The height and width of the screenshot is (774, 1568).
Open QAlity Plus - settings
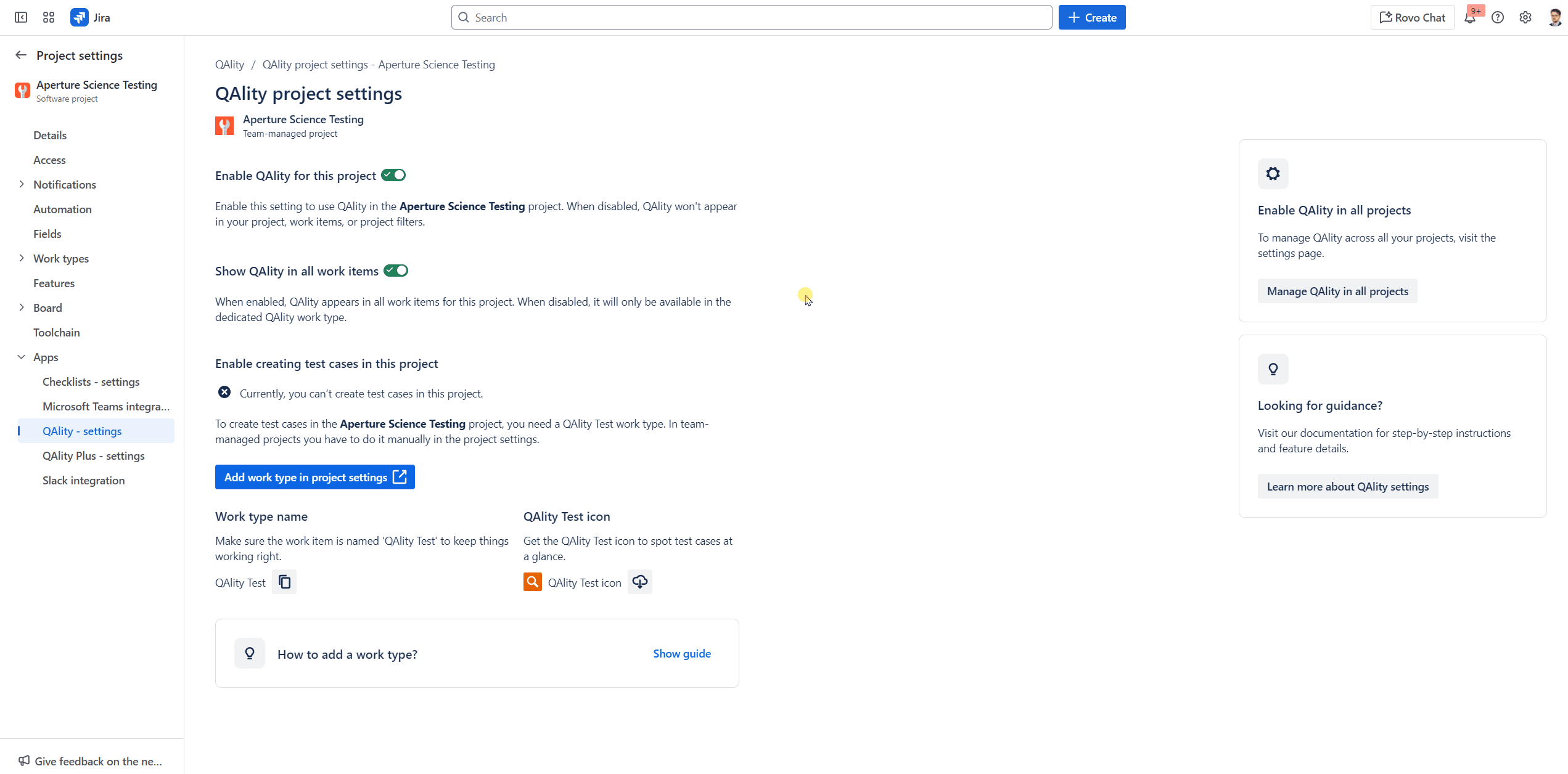(x=94, y=455)
